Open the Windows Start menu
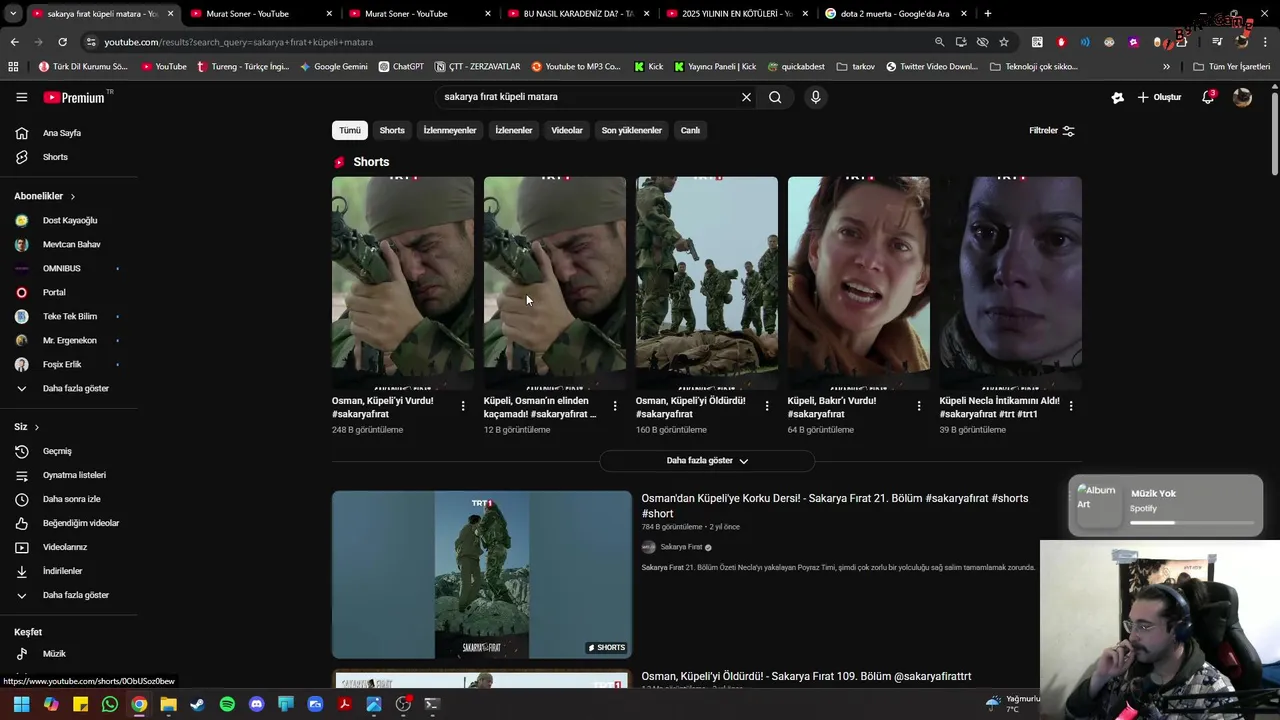The height and width of the screenshot is (720, 1280). tap(21, 704)
